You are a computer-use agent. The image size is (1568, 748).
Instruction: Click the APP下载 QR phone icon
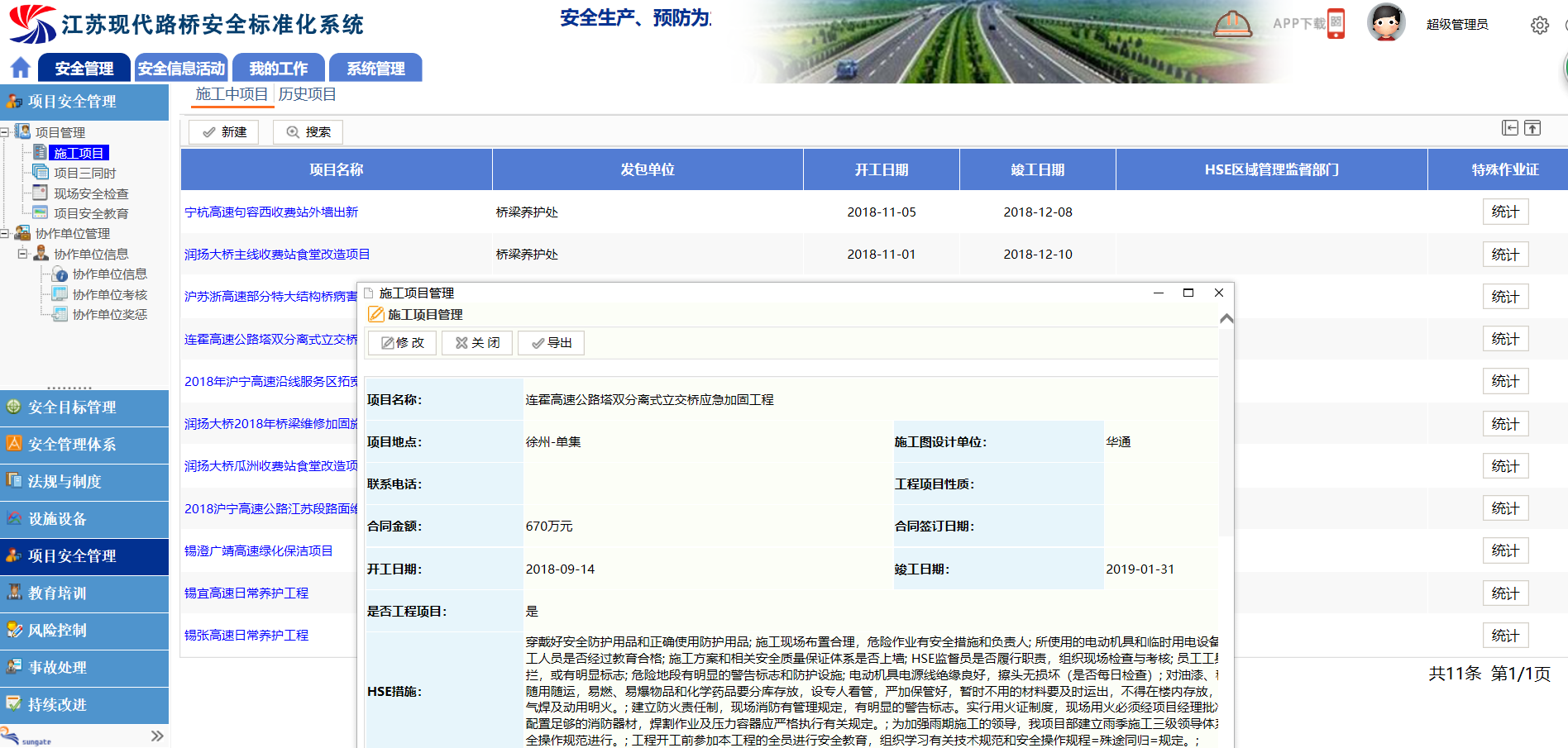tap(1336, 23)
